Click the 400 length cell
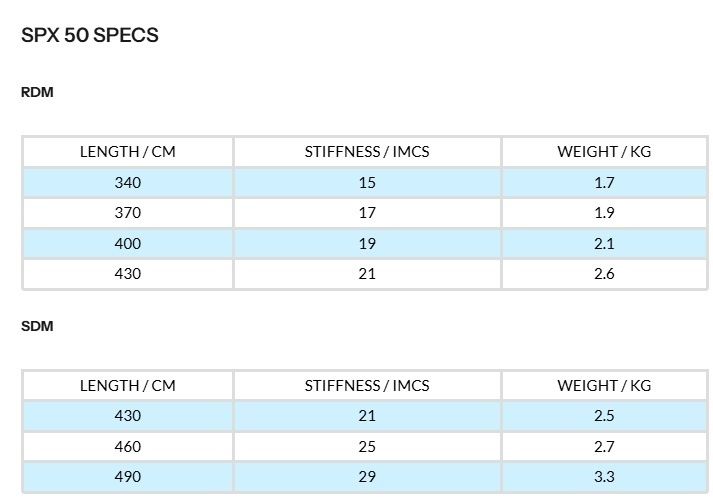 (x=128, y=244)
